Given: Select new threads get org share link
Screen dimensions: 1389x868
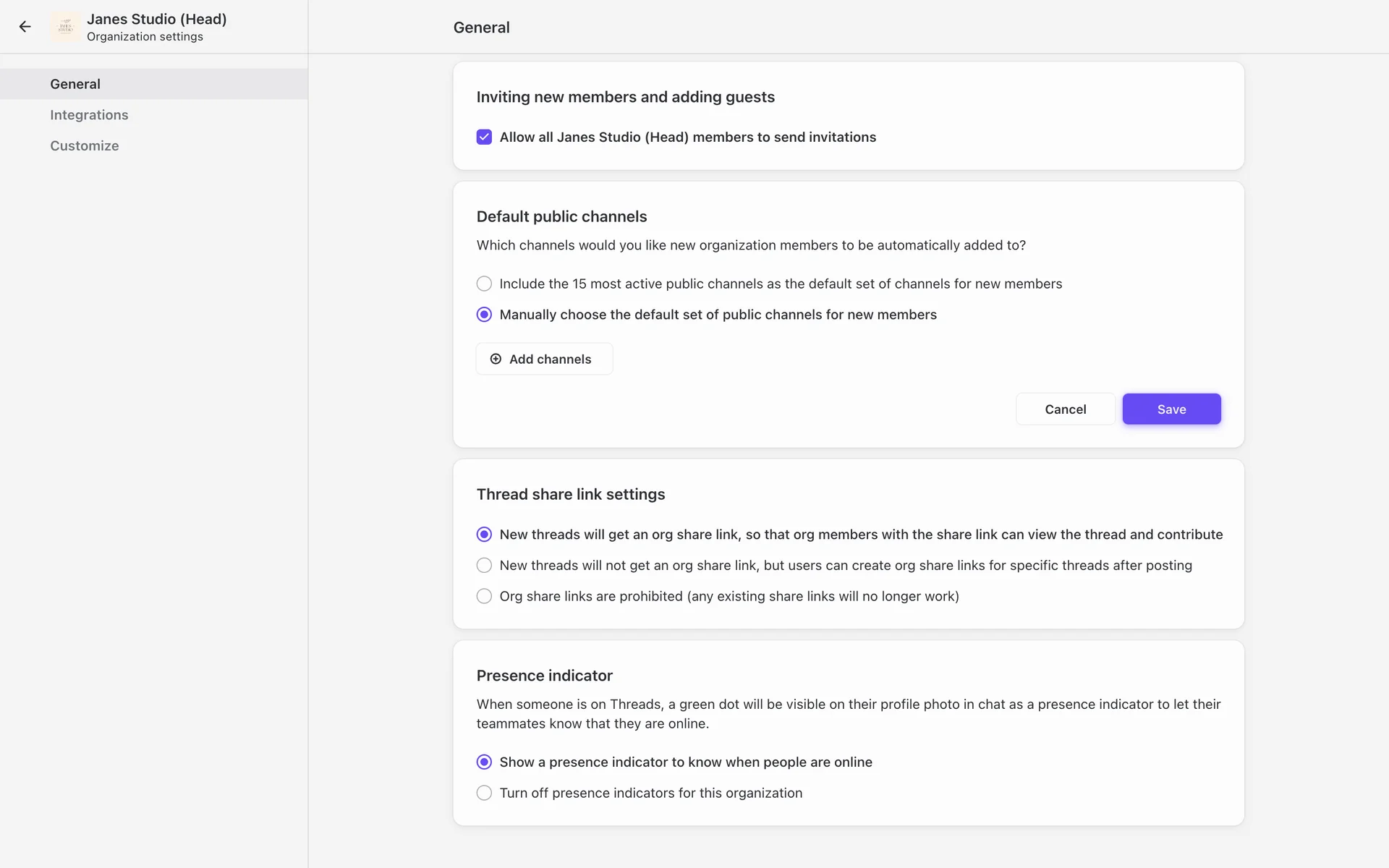Looking at the screenshot, I should [x=484, y=535].
